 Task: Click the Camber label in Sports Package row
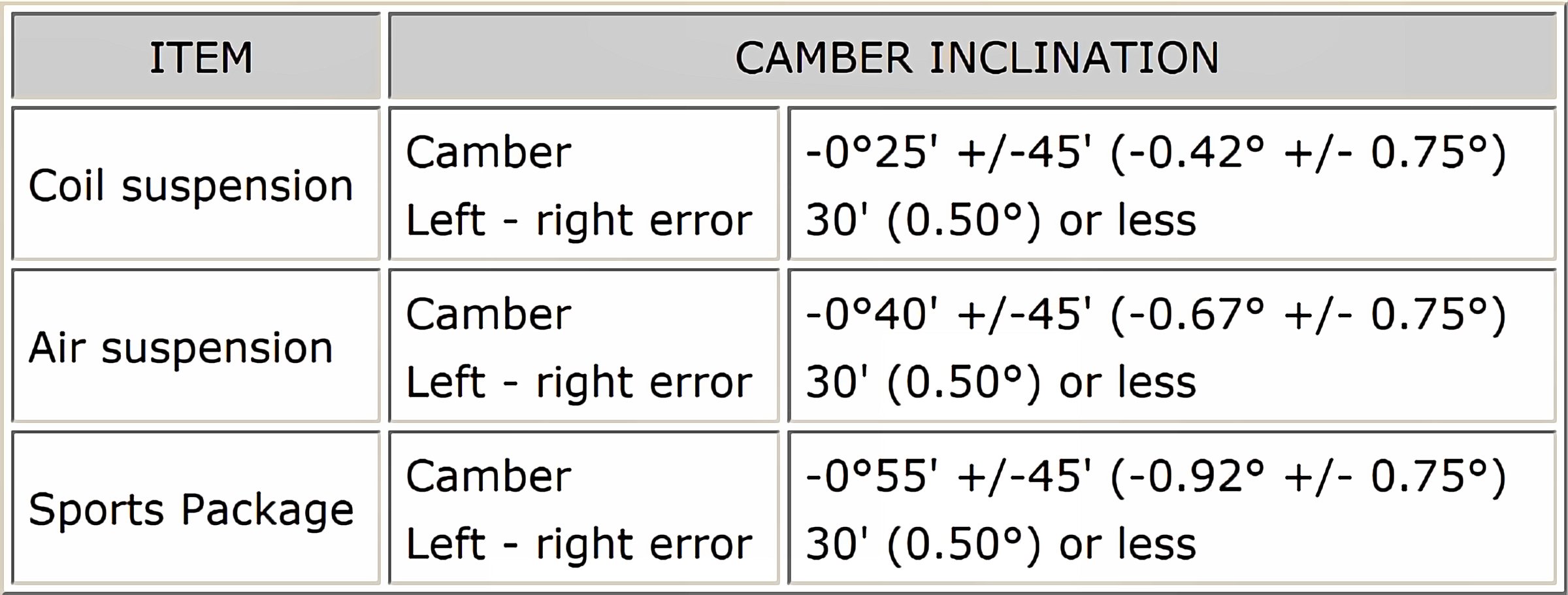coord(488,476)
